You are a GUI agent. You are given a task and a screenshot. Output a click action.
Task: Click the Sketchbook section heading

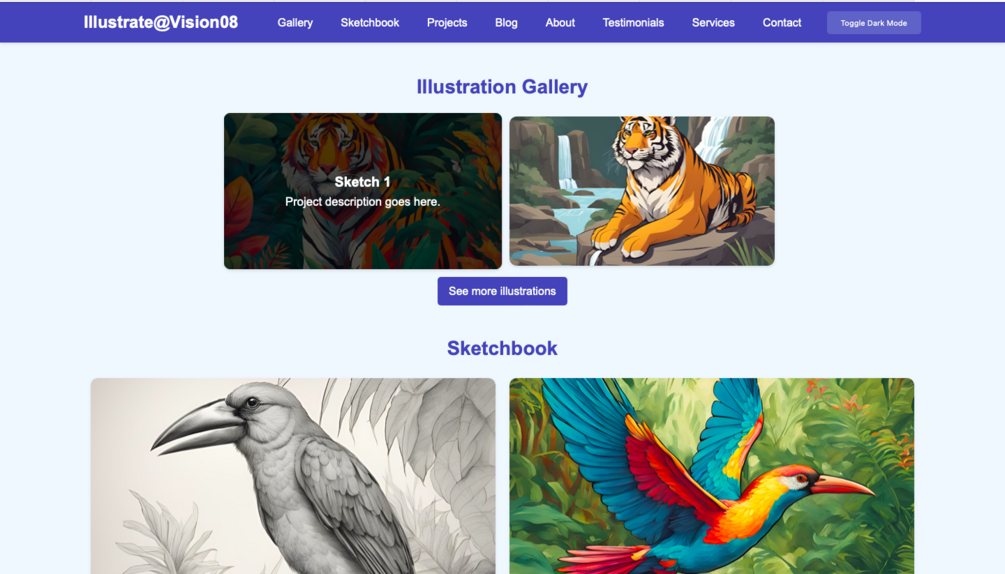tap(502, 348)
